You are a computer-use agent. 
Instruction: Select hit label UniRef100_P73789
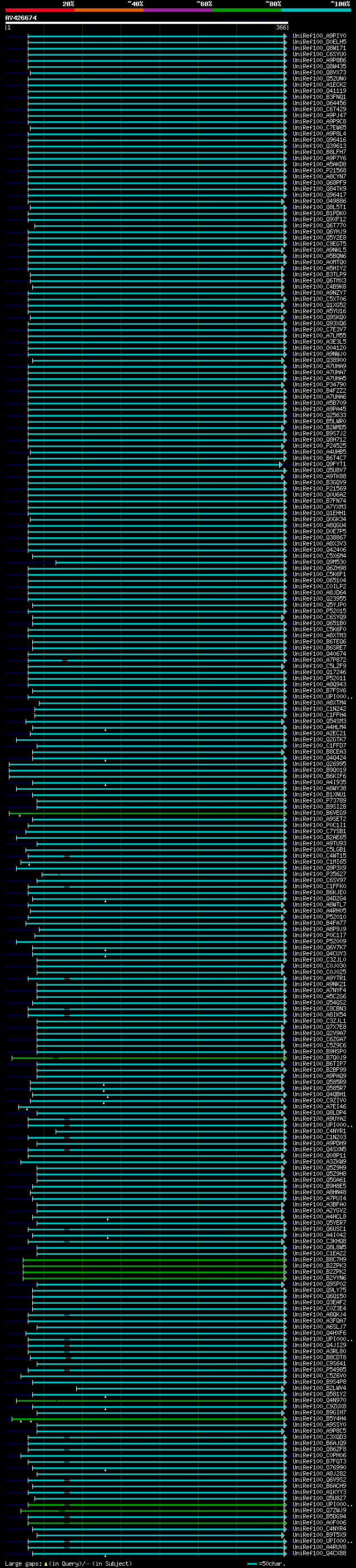click(319, 801)
